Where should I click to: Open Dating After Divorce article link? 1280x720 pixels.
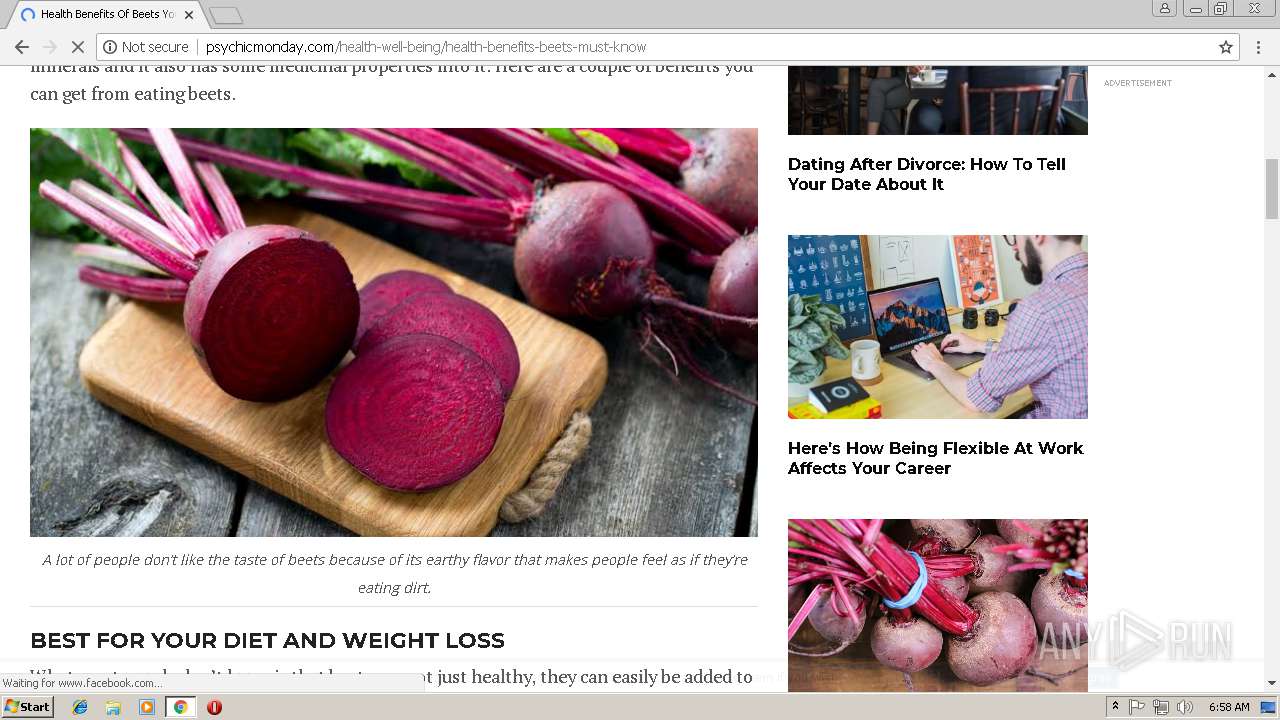click(927, 174)
